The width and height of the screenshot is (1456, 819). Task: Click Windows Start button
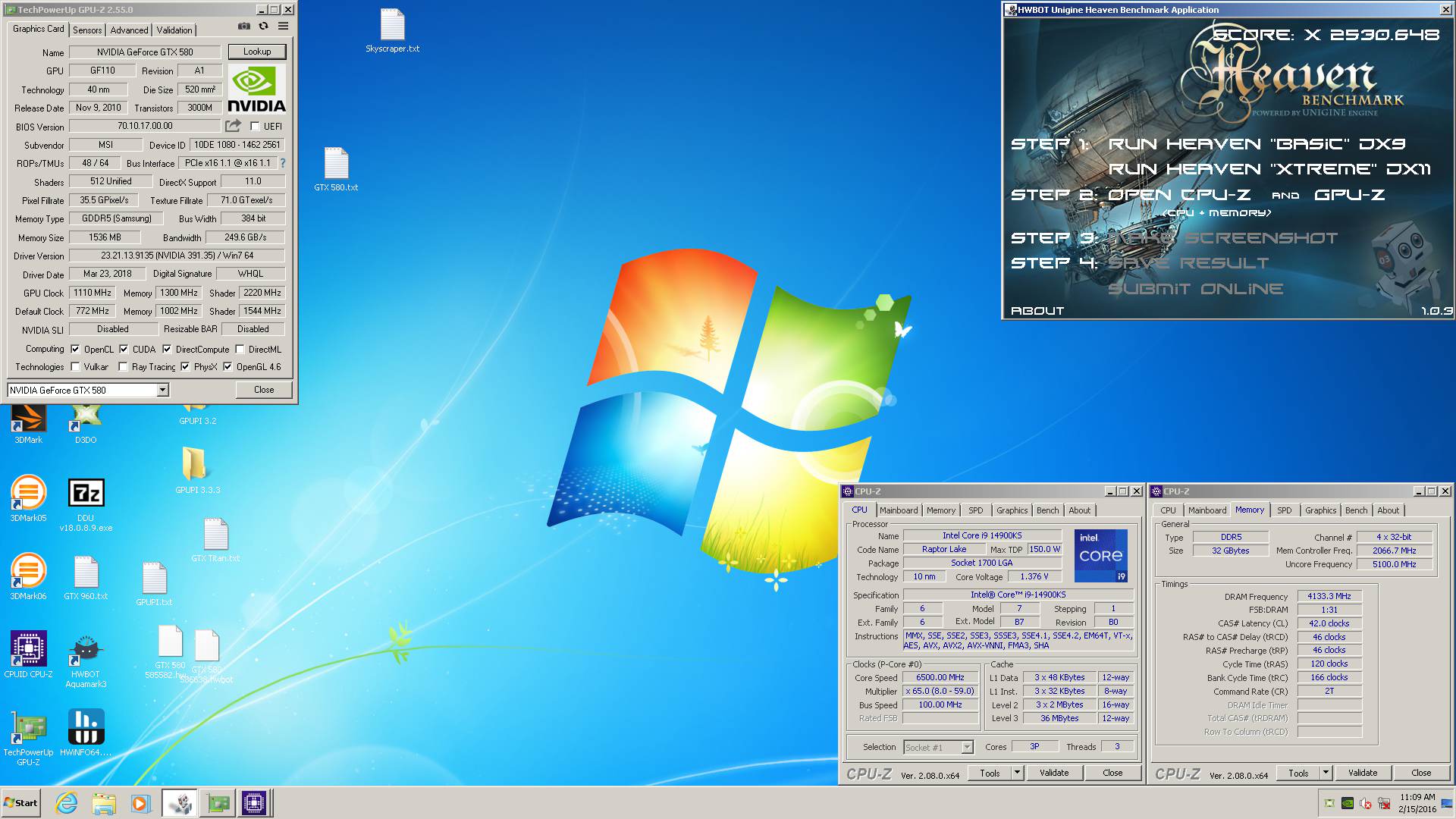[20, 803]
